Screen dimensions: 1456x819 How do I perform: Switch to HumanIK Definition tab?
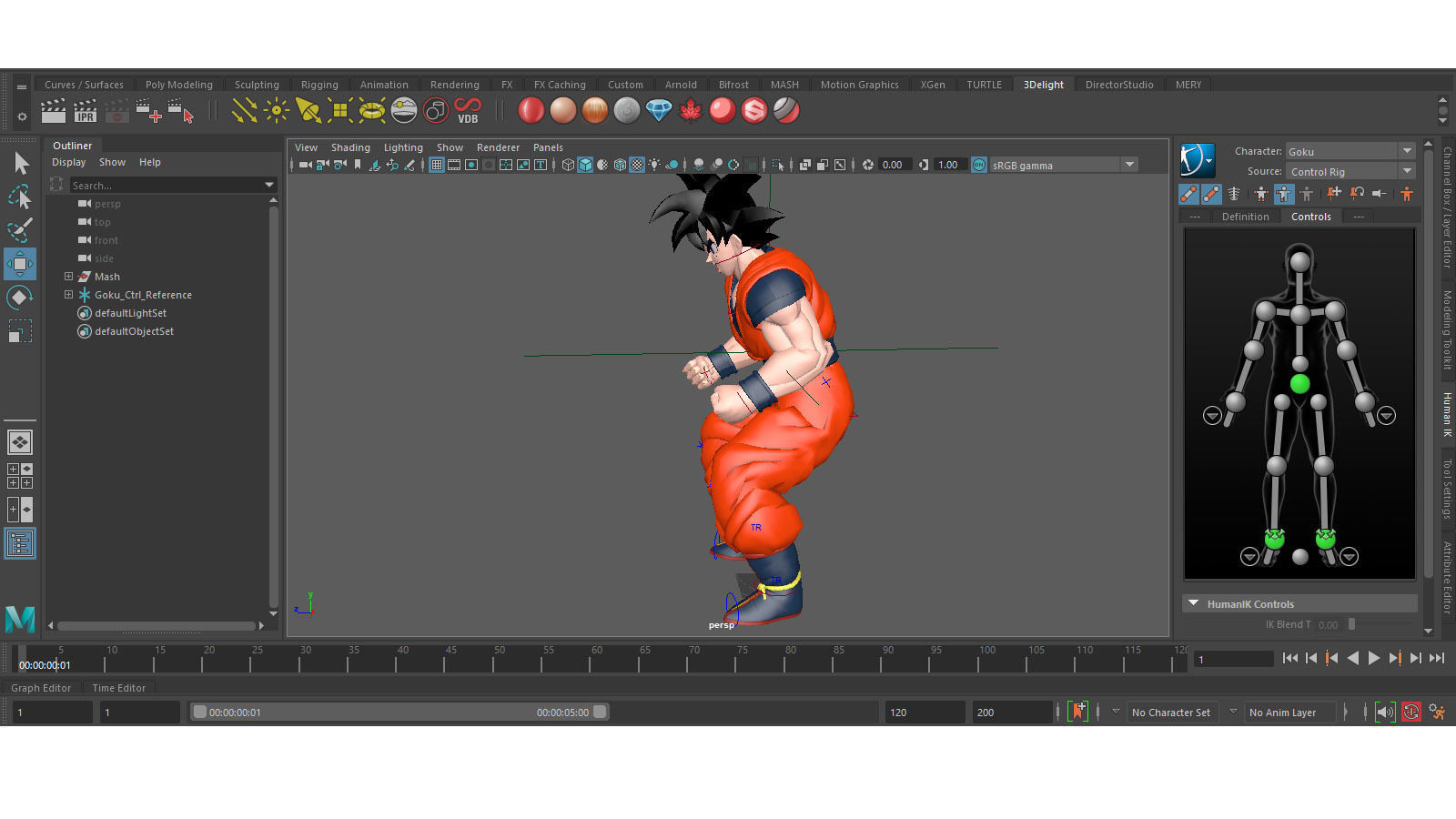tap(1245, 217)
